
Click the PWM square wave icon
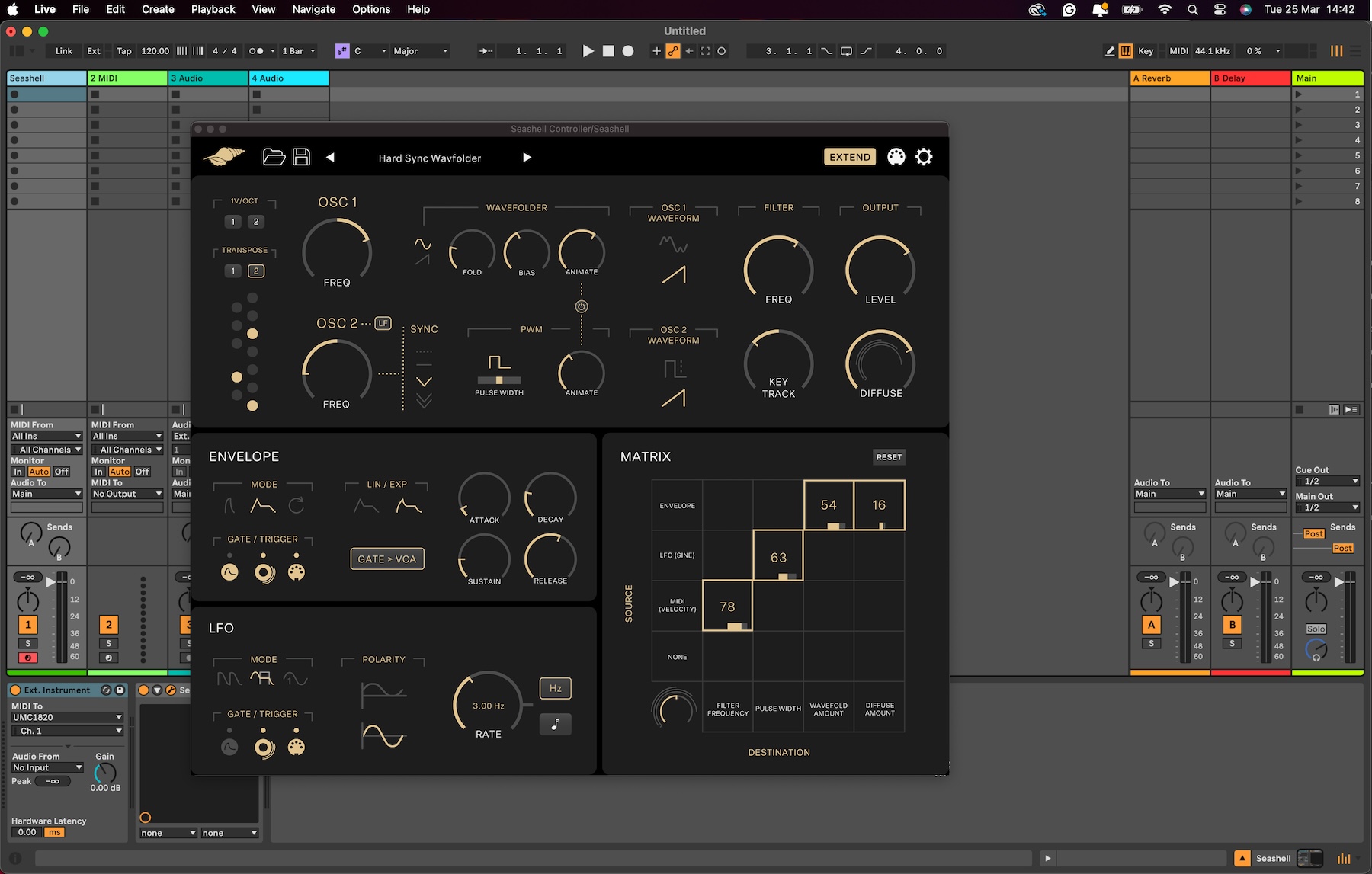coord(499,362)
